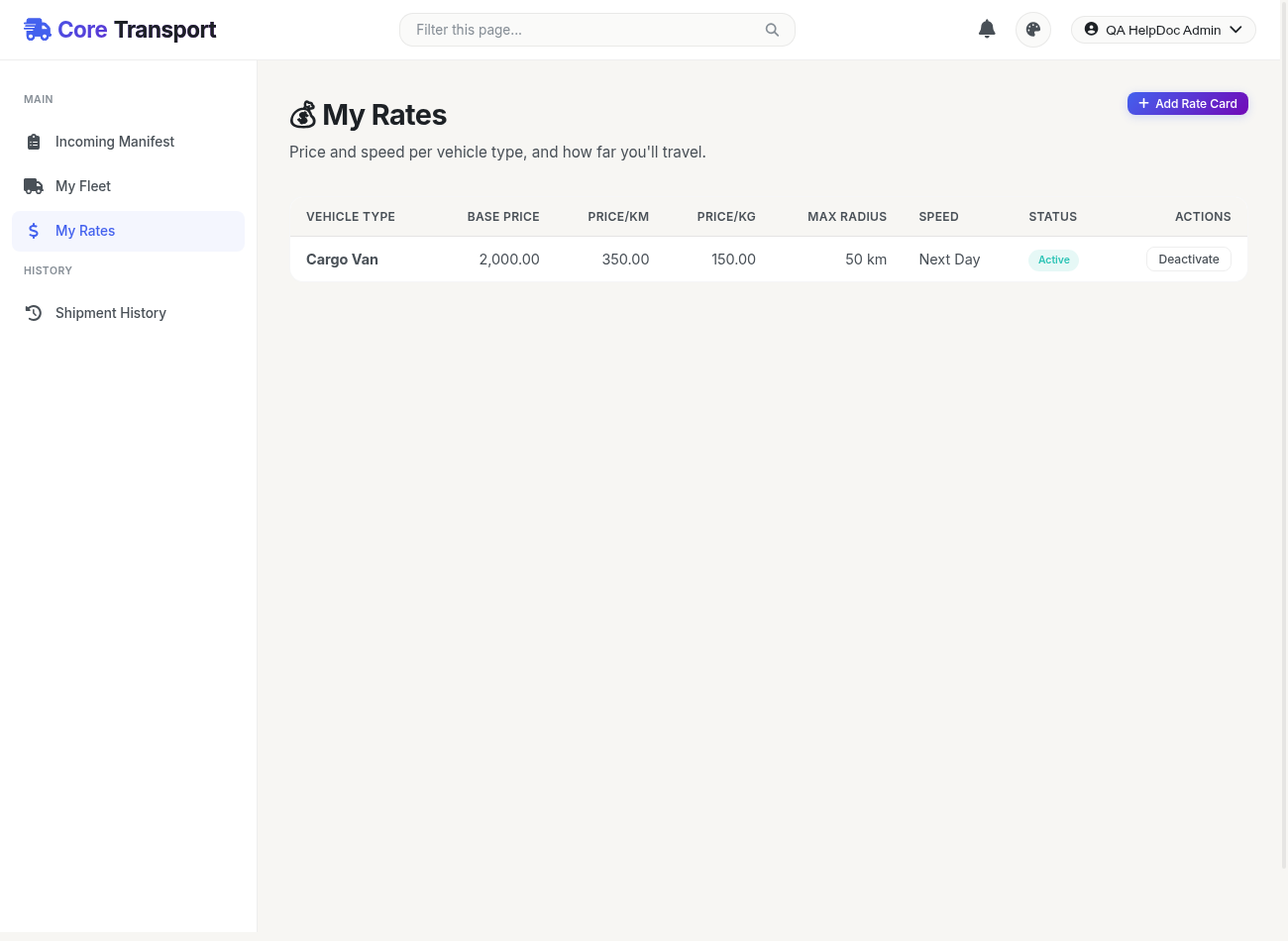The height and width of the screenshot is (941, 1288).
Task: Click the Next Day speed value
Action: [949, 260]
